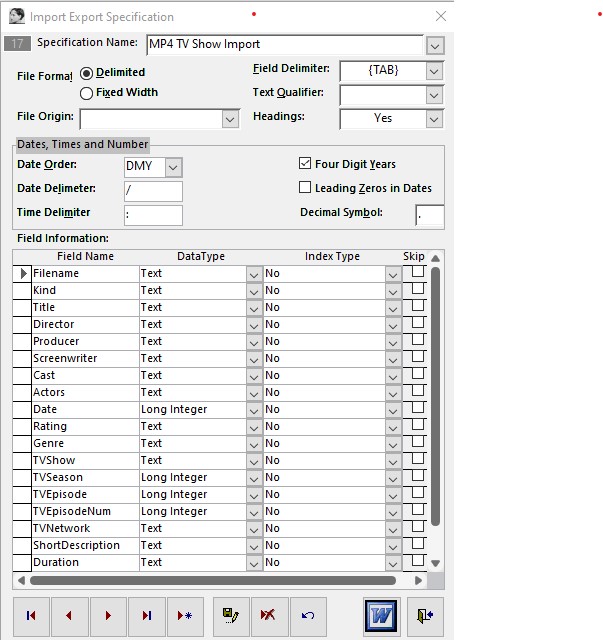This screenshot has width=603, height=640.
Task: Click the Decimal Symbol input field
Action: (x=430, y=215)
